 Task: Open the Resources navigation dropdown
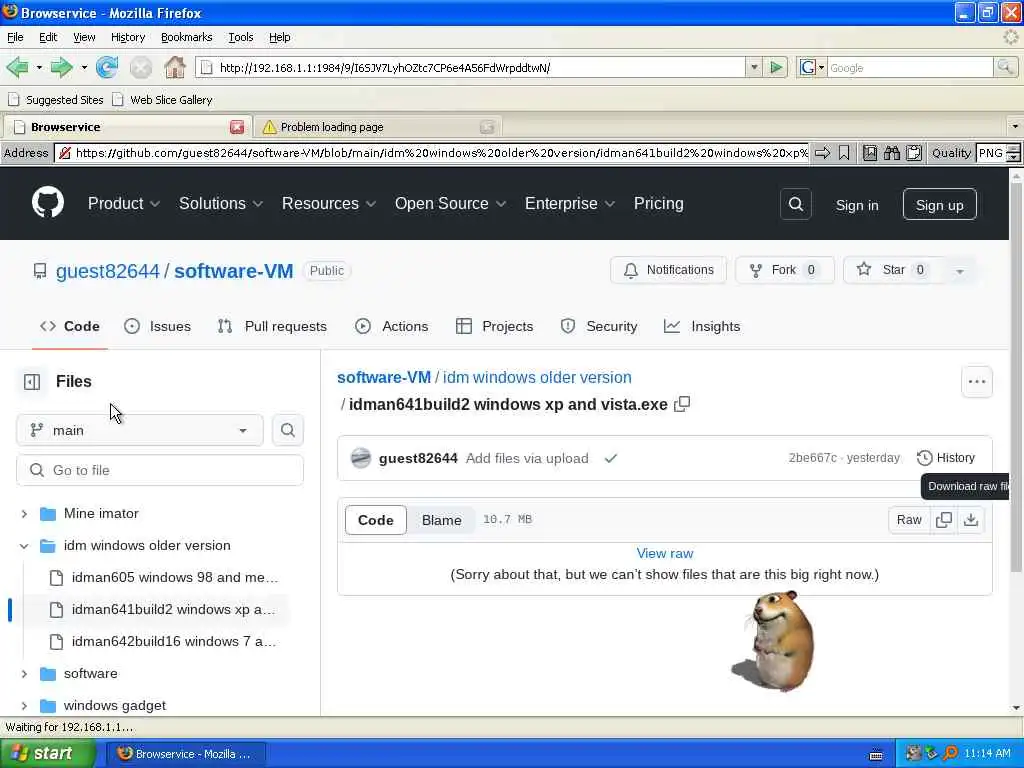(x=328, y=204)
